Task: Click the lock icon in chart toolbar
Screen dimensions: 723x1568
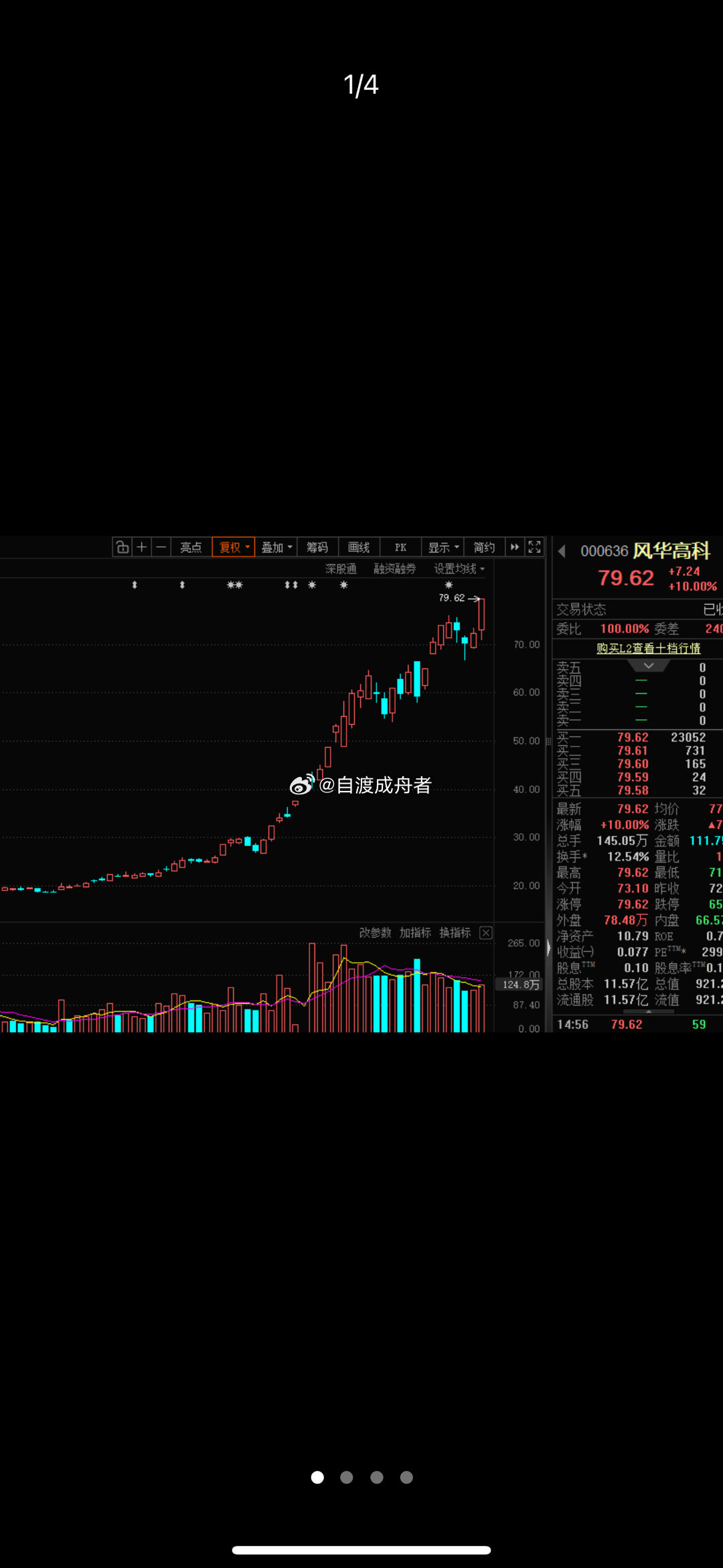Action: click(123, 547)
